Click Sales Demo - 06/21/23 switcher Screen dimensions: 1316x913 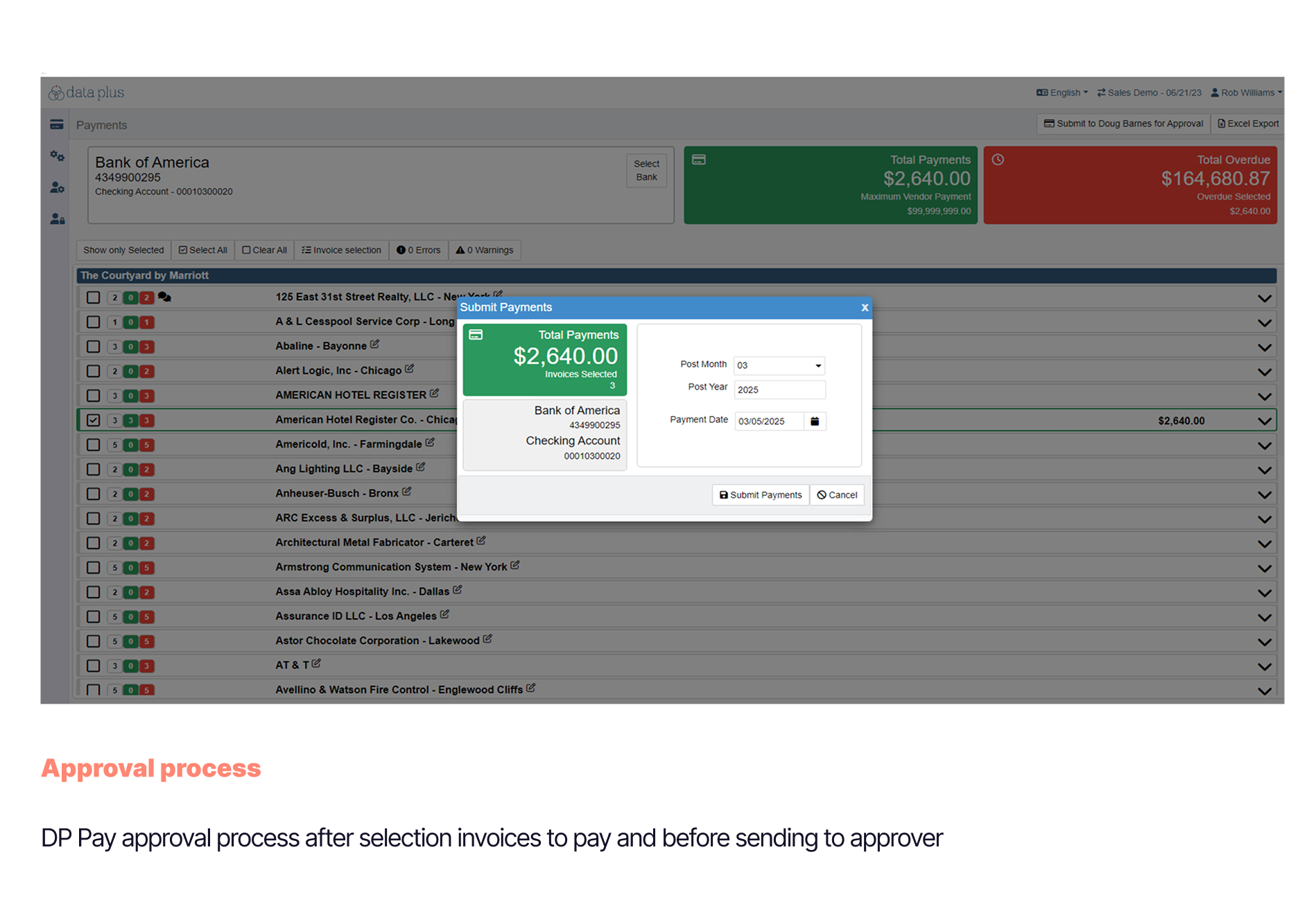coord(1149,92)
